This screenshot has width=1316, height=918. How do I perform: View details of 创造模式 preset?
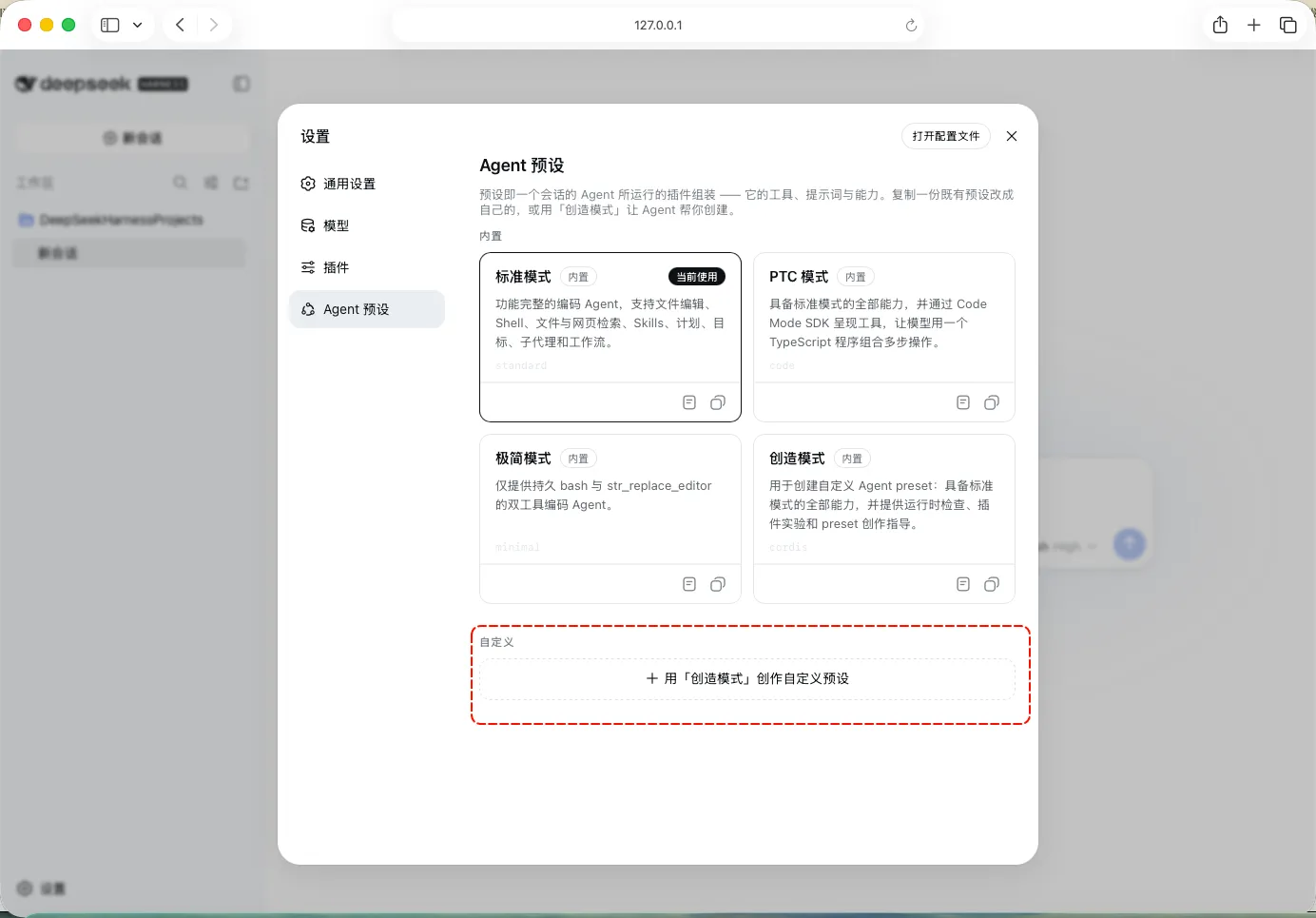pyautogui.click(x=963, y=584)
